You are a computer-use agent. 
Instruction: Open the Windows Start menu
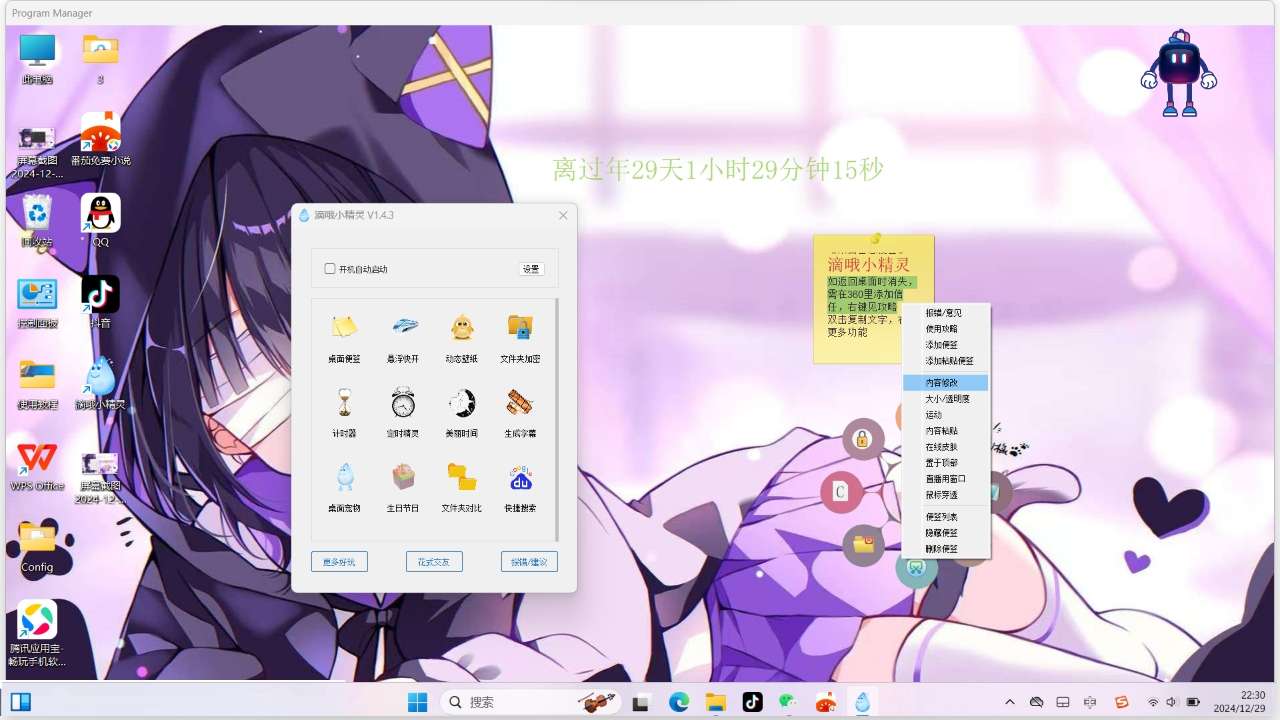(x=418, y=702)
